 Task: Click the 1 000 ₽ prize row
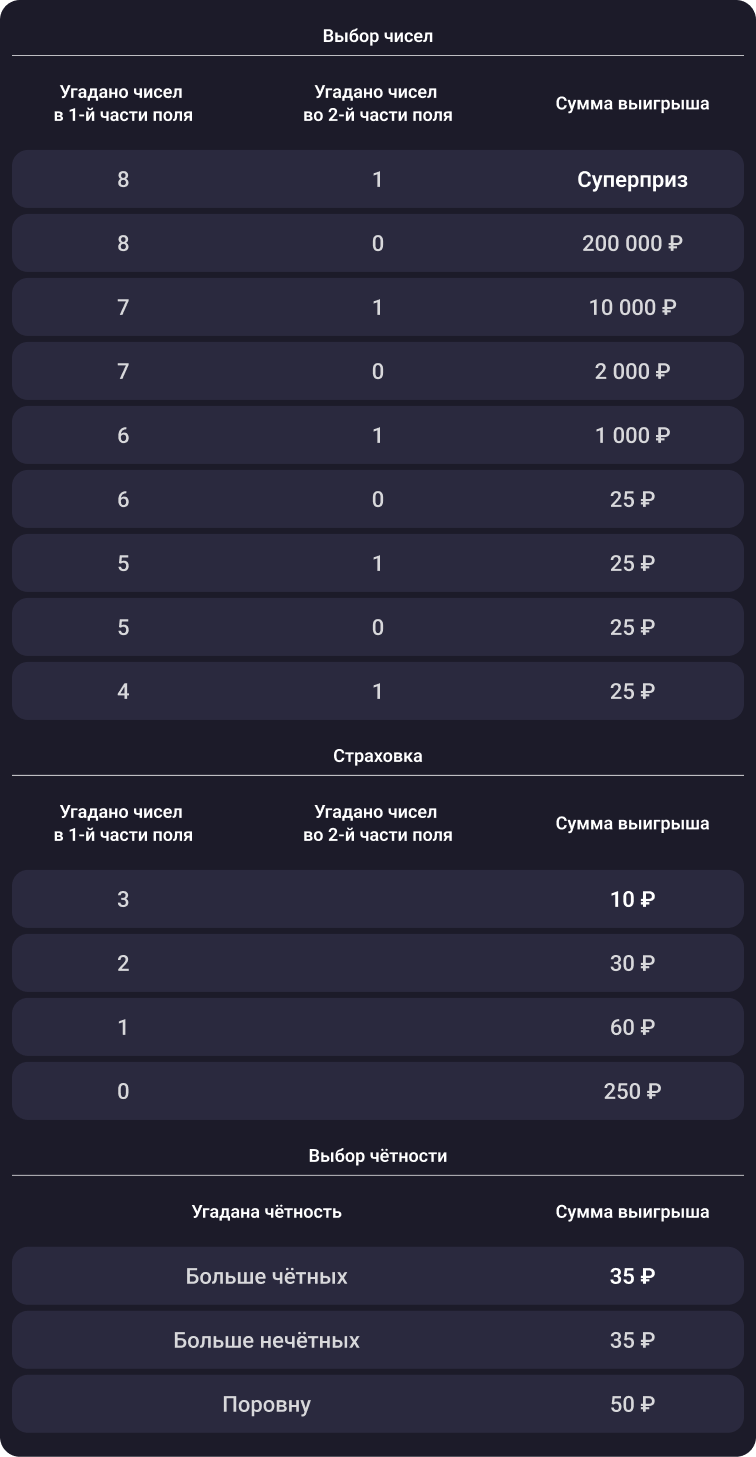[377, 436]
